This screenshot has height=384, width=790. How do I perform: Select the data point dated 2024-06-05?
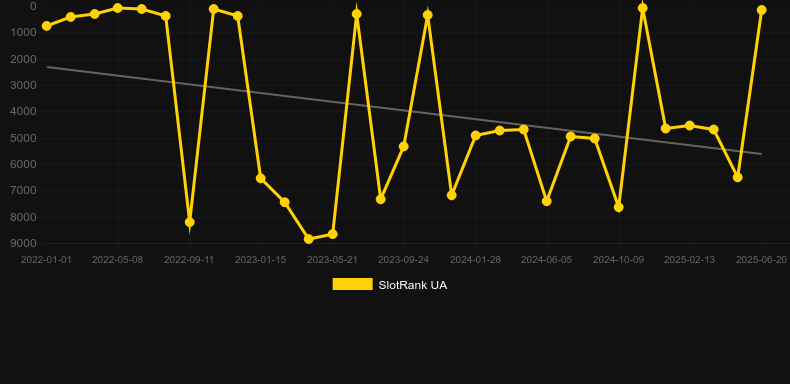tap(547, 201)
